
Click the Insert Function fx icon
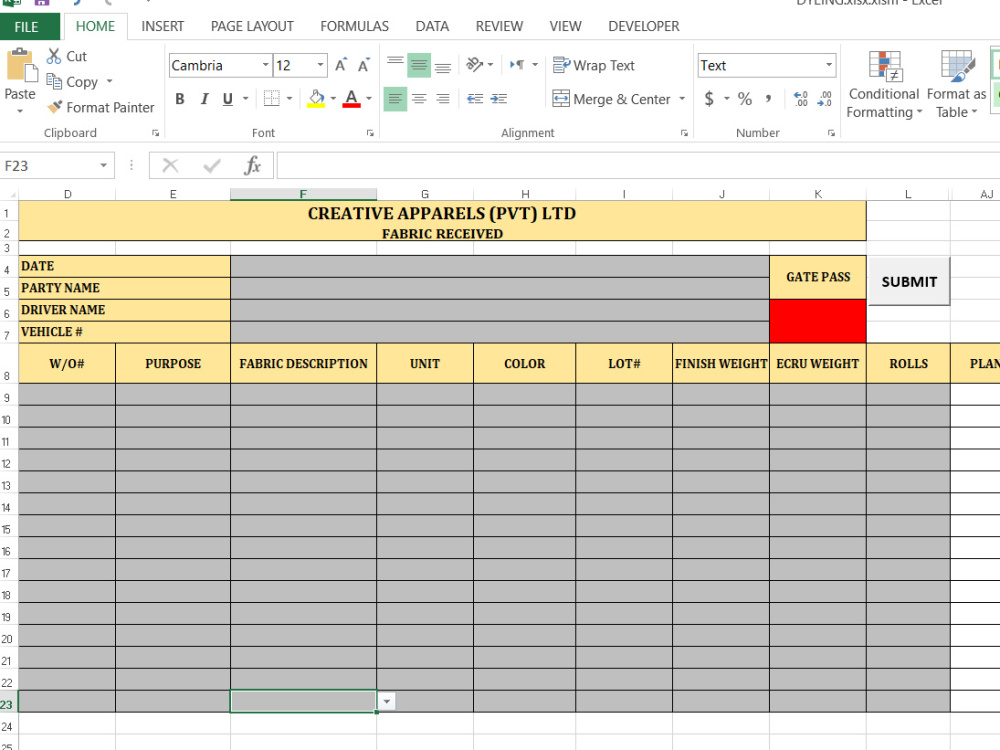[253, 166]
